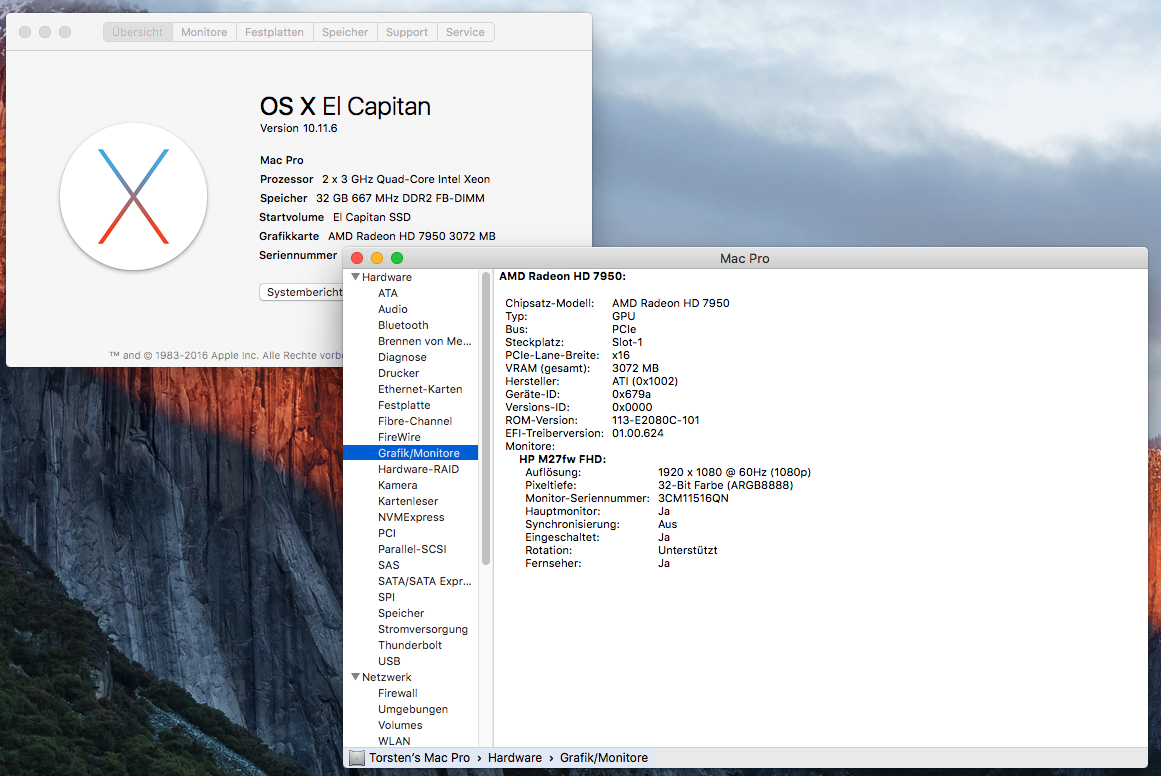Close the Mac Pro system report window

[357, 258]
